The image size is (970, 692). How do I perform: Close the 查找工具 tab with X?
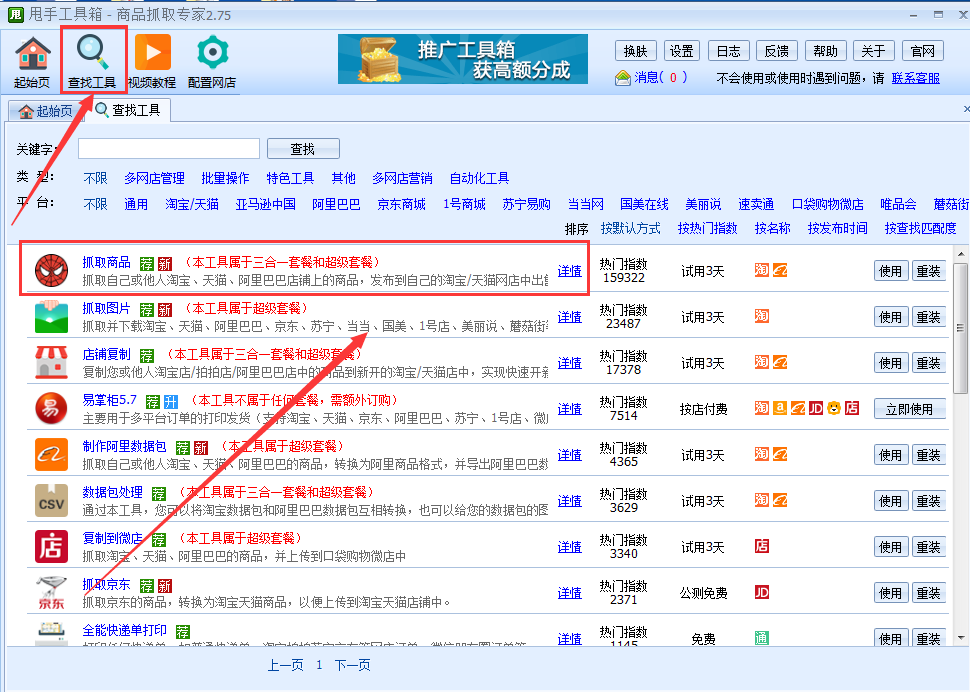966,109
